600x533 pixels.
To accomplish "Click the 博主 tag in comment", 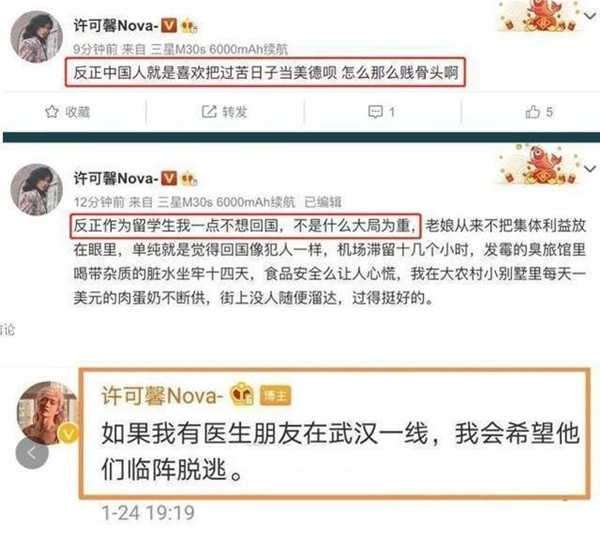I will click(275, 396).
